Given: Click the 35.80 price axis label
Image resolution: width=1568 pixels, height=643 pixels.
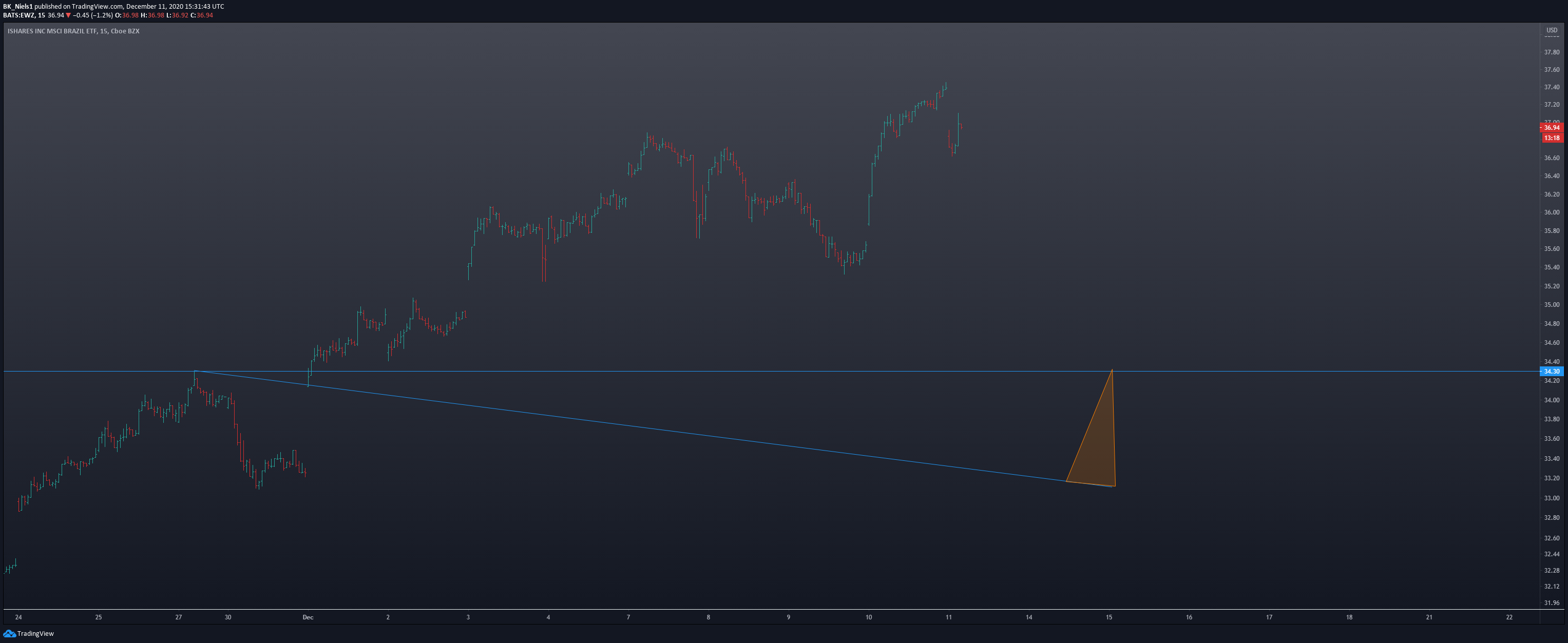Looking at the screenshot, I should pos(1552,231).
